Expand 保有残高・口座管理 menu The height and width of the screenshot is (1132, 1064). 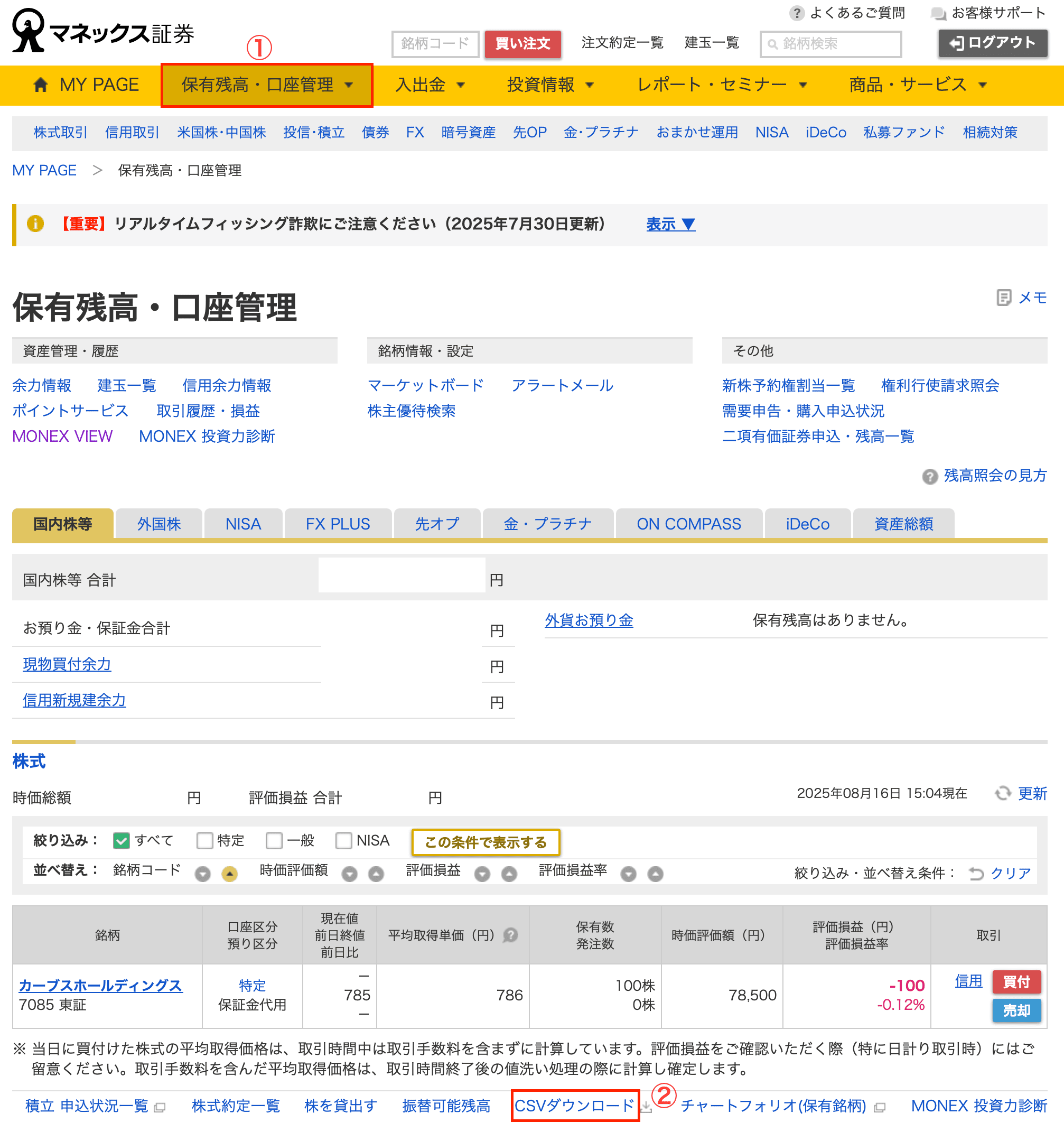tap(267, 86)
